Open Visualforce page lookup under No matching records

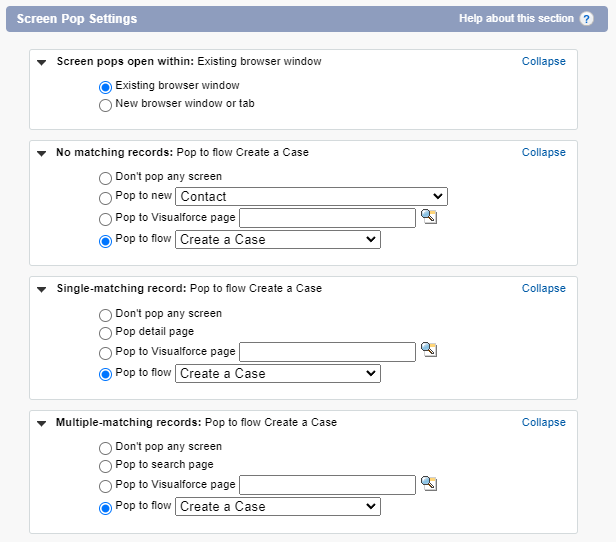[x=429, y=216]
